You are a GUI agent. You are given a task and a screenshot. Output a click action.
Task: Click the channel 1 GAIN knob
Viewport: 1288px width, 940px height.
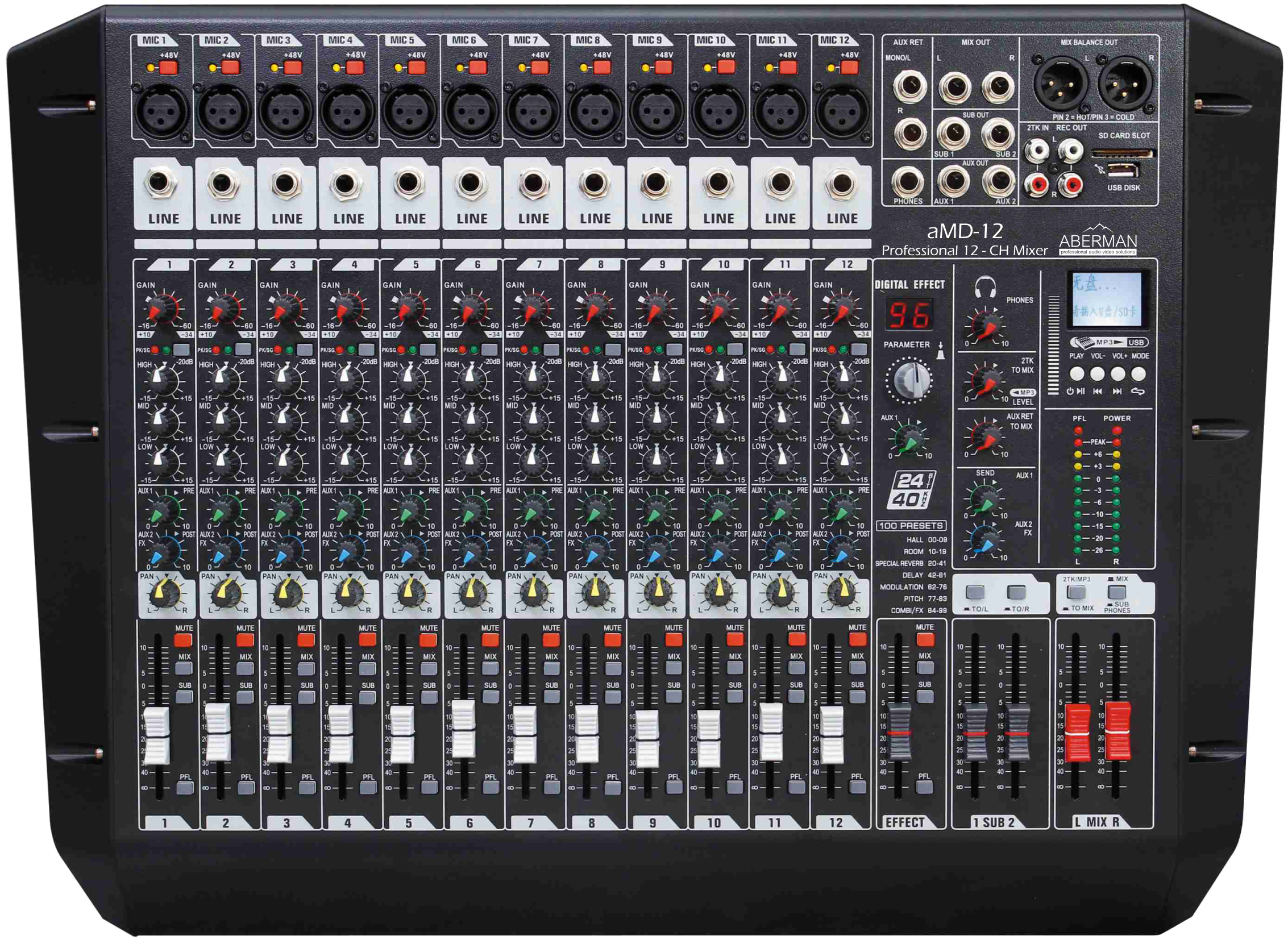(x=161, y=310)
